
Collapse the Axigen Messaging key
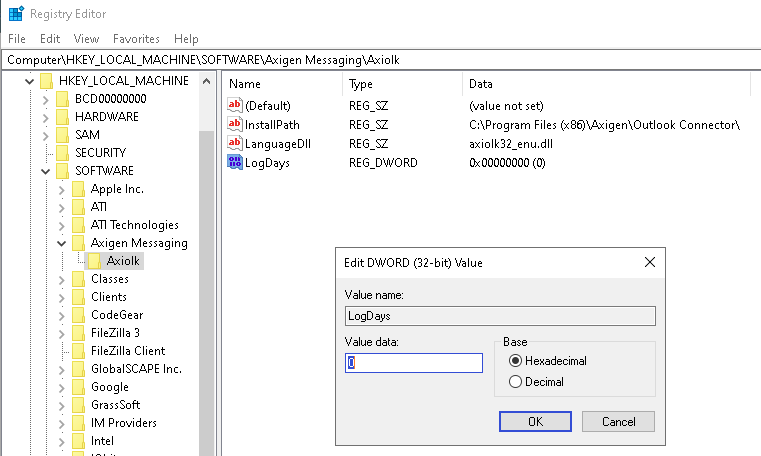pyautogui.click(x=62, y=243)
